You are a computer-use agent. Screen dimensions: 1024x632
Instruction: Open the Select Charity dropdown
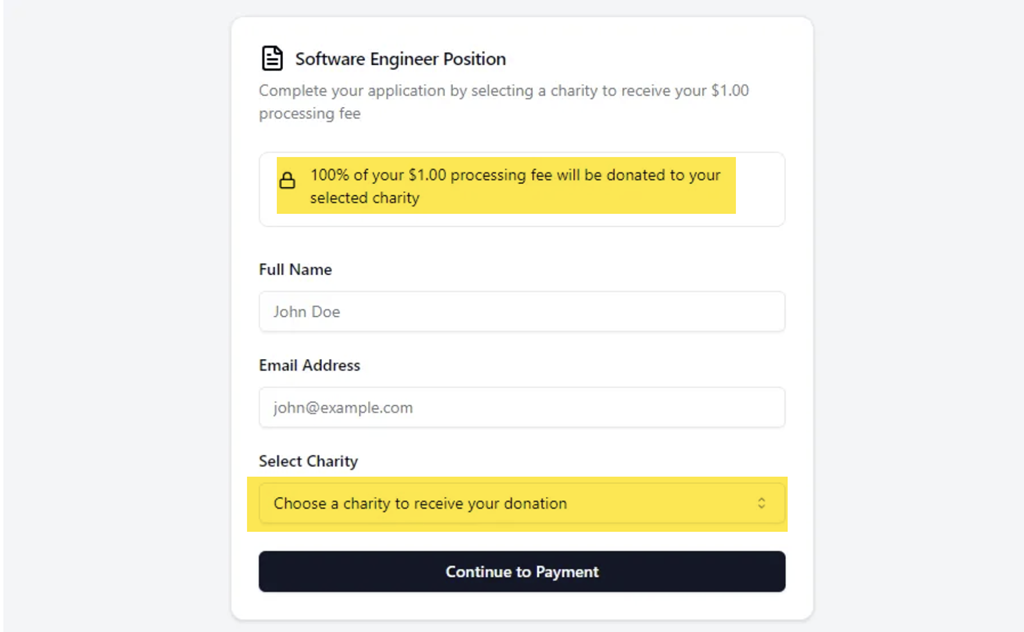(522, 503)
